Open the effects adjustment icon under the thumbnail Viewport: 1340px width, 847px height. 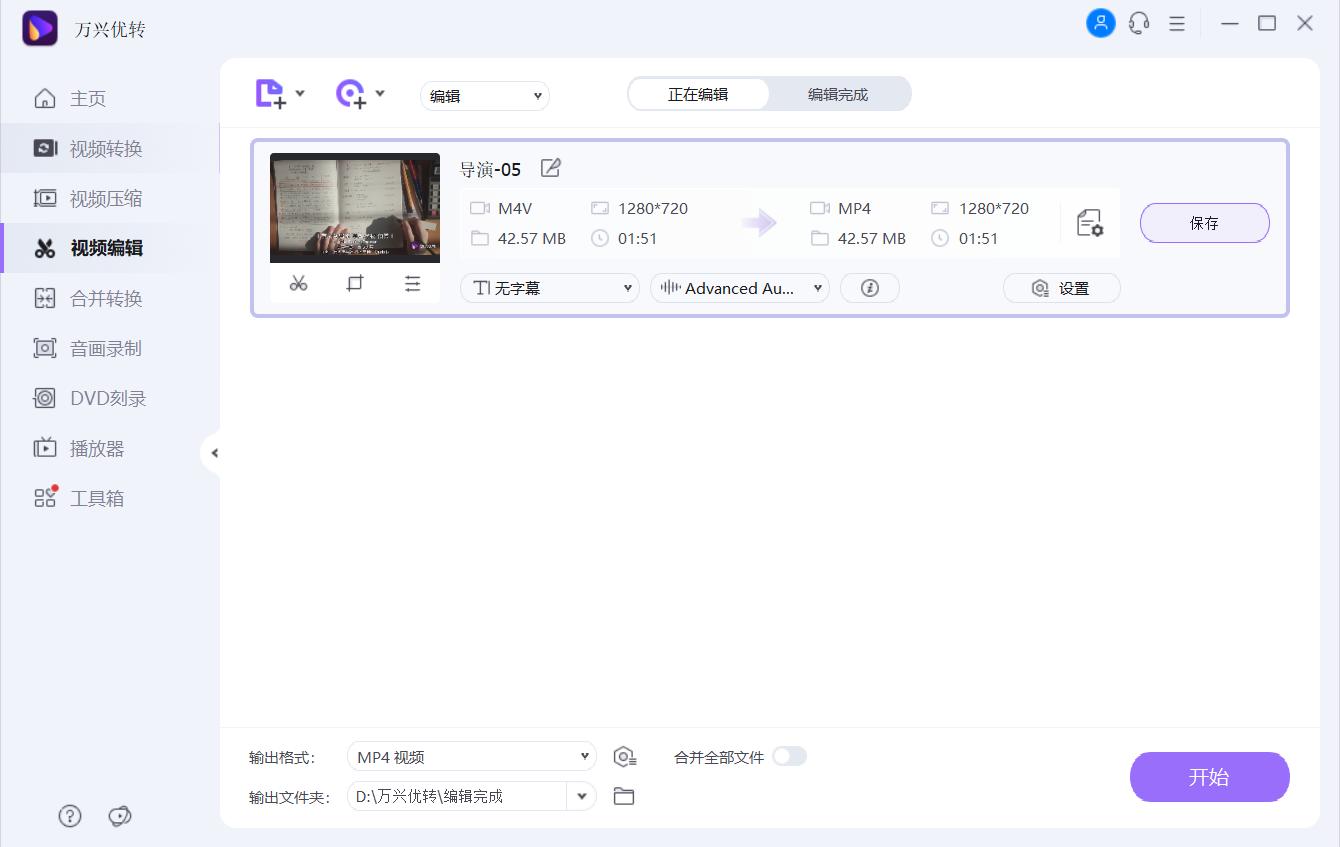tap(413, 283)
